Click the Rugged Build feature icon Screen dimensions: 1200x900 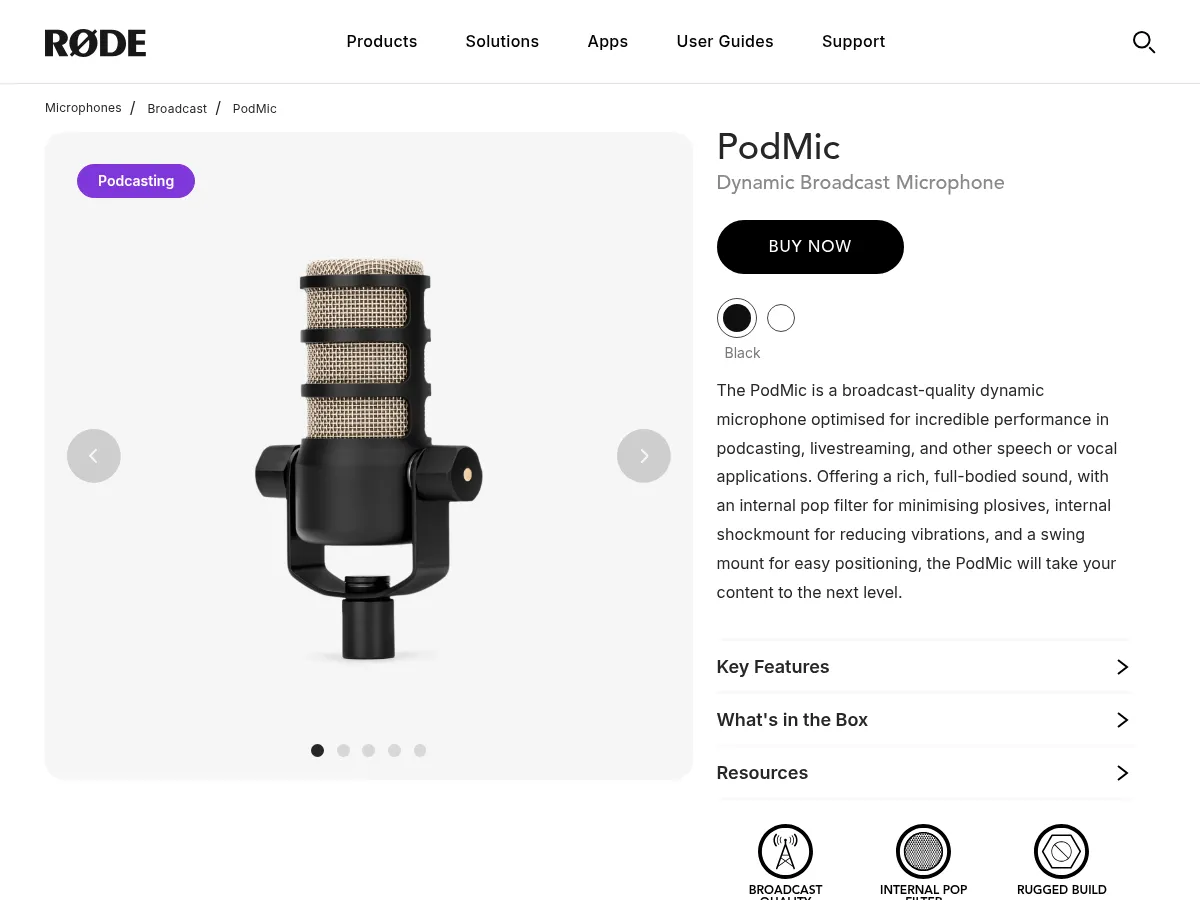click(1061, 851)
